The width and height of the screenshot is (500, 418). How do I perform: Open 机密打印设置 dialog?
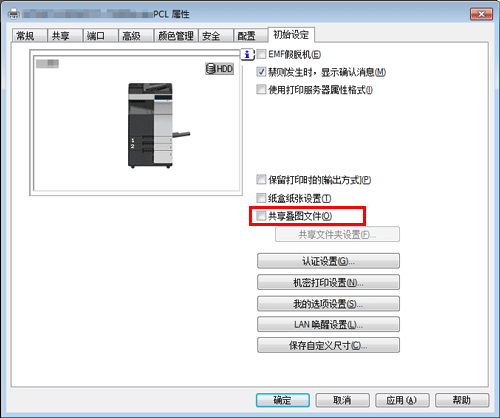[x=328, y=282]
